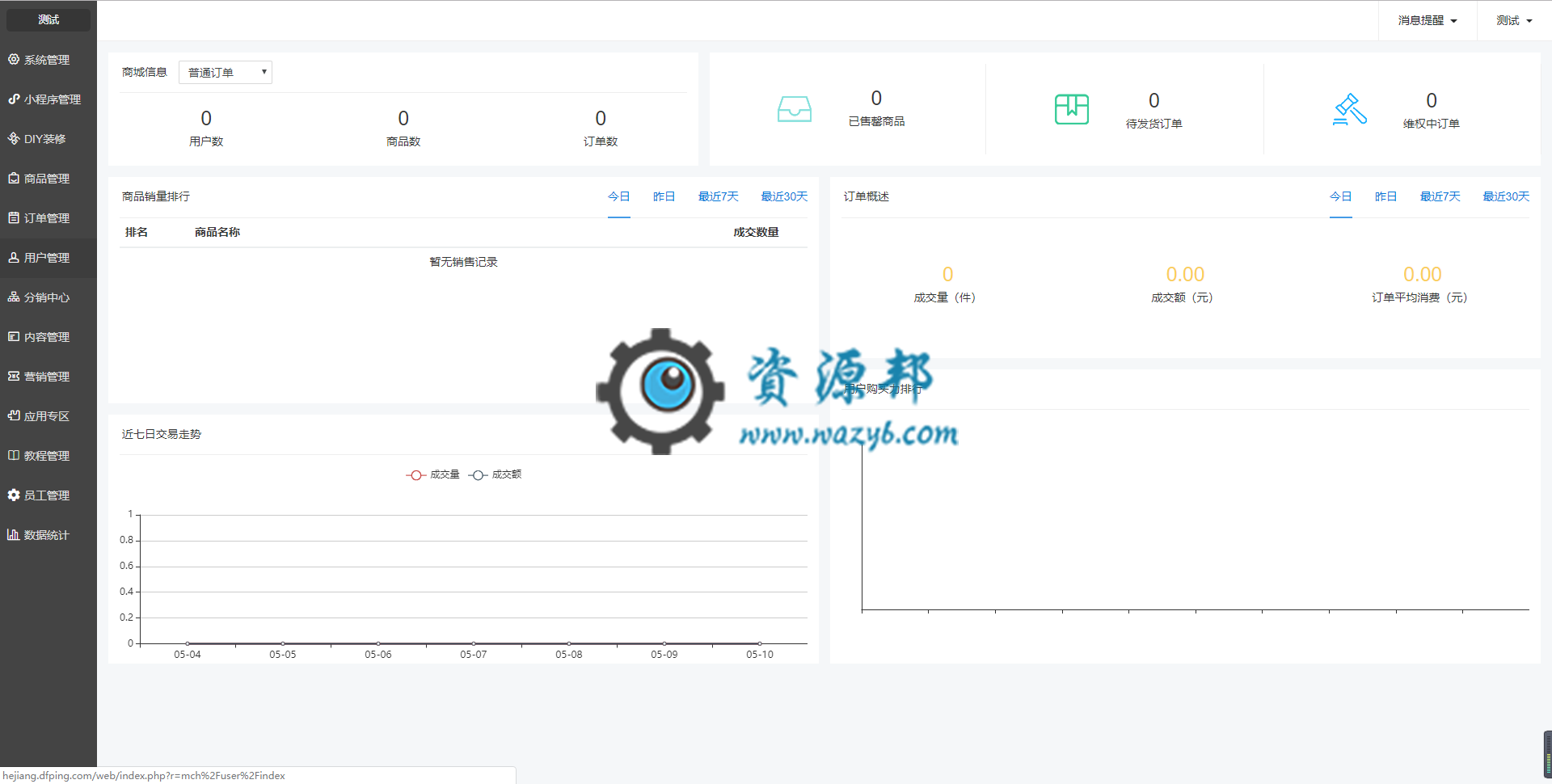This screenshot has width=1552, height=784.
Task: Click the 数据统计 bar chart icon in sidebar
Action: coord(14,534)
